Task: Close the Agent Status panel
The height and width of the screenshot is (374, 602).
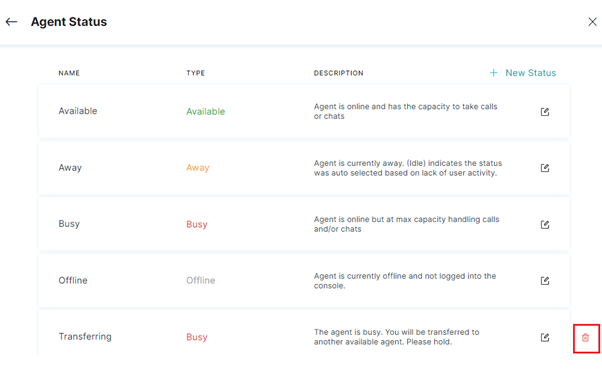Action: pyautogui.click(x=592, y=22)
